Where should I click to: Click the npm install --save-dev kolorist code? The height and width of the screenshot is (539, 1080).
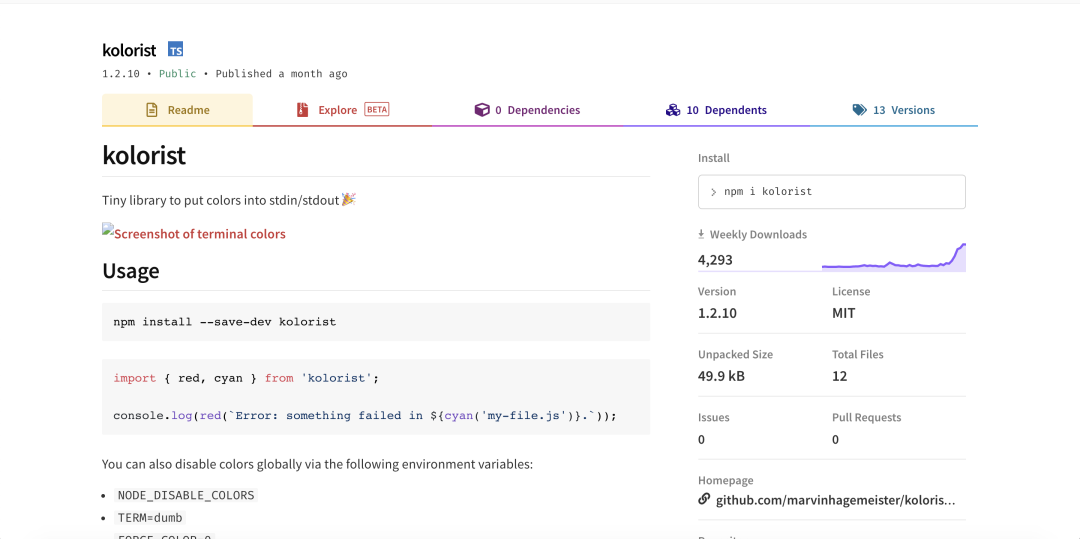pyautogui.click(x=225, y=321)
